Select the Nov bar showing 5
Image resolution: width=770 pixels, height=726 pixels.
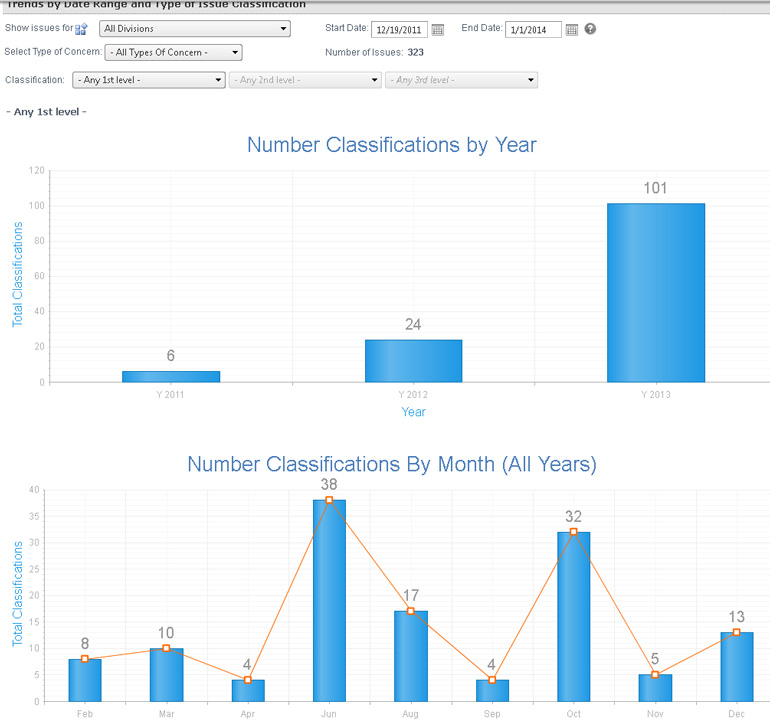[655, 688]
